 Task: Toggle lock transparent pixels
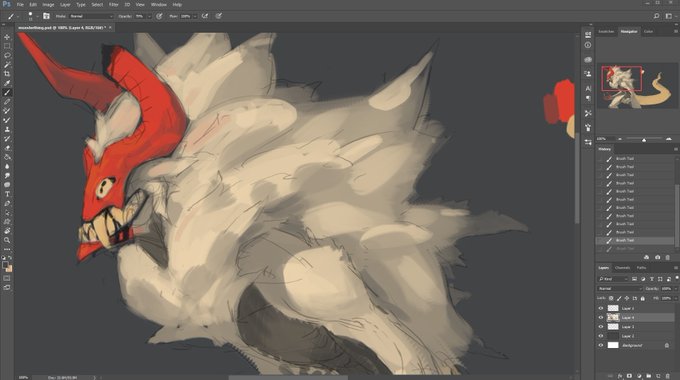[x=611, y=298]
